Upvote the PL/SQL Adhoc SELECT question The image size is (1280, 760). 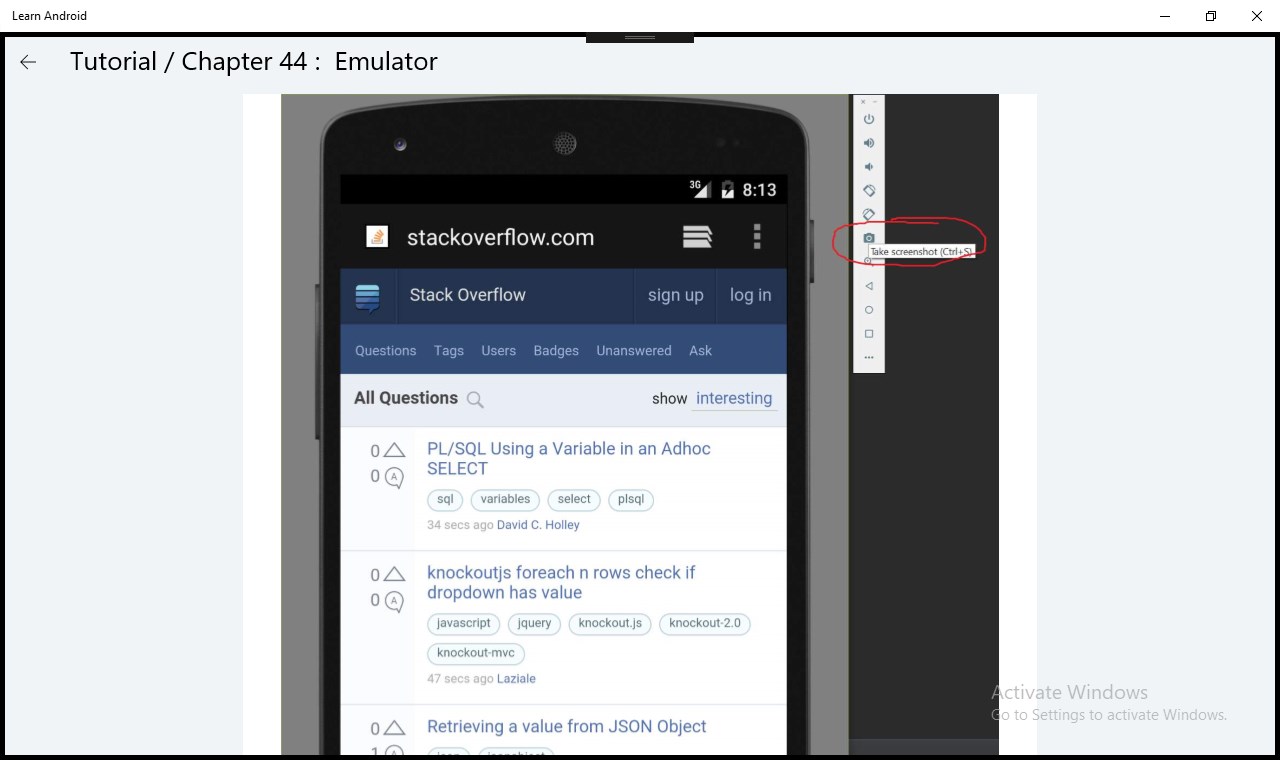(x=394, y=450)
